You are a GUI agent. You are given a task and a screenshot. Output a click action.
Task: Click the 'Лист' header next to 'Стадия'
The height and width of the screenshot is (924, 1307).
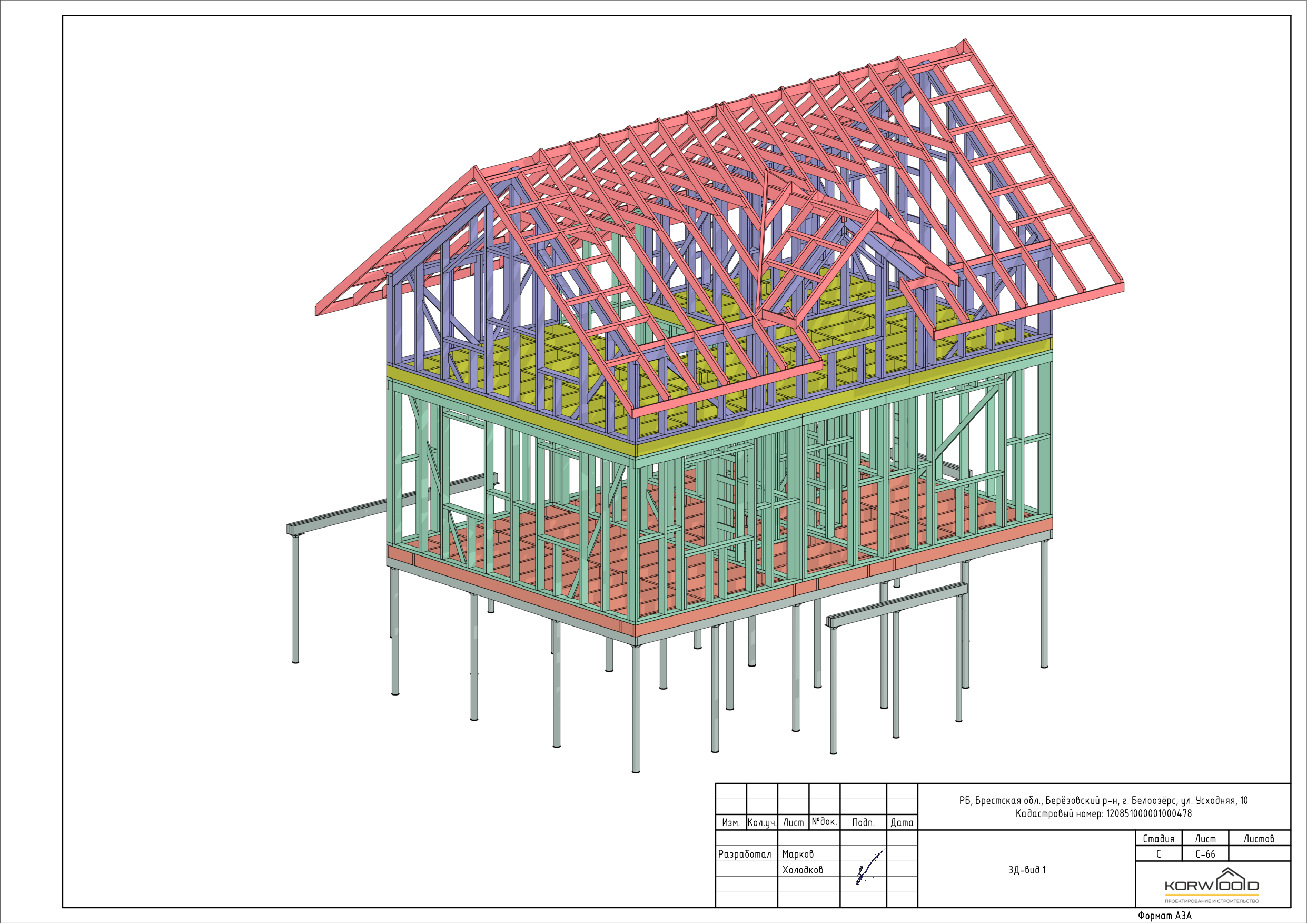tap(1205, 839)
